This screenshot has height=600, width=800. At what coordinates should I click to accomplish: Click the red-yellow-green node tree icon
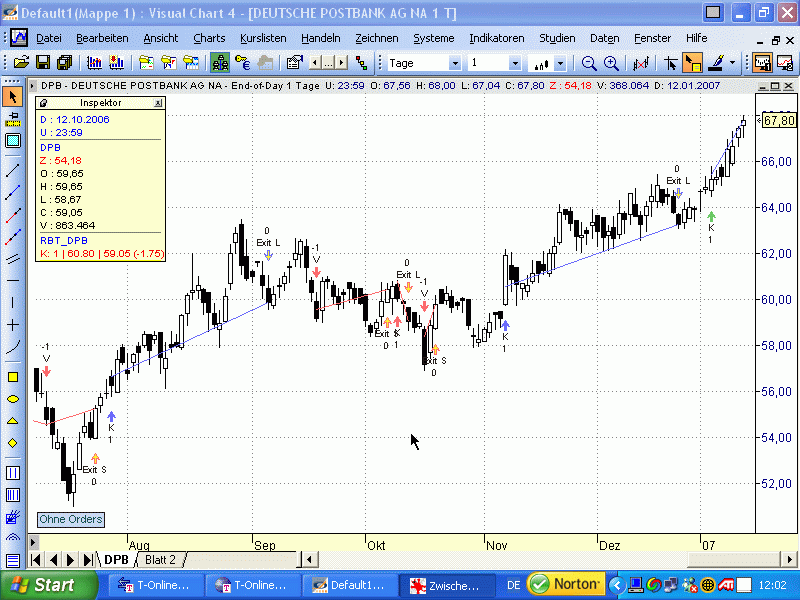pos(362,63)
